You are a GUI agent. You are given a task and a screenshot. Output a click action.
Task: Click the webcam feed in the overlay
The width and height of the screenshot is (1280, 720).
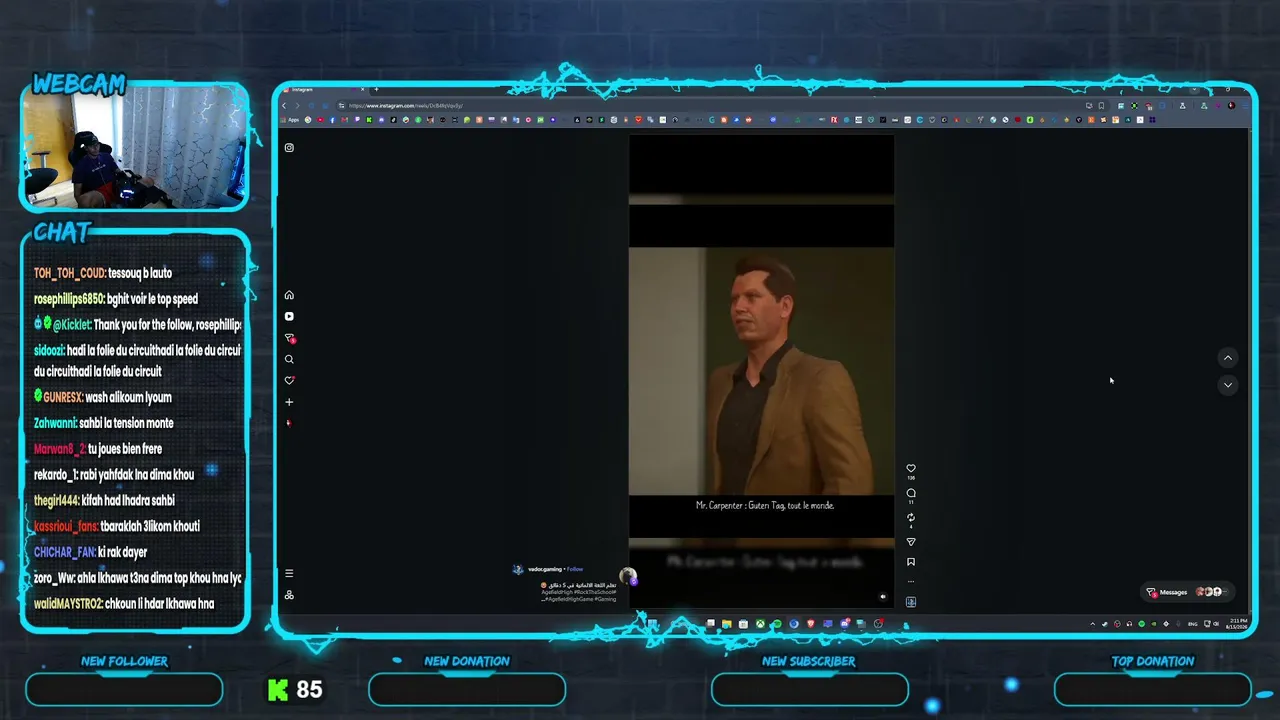click(x=135, y=149)
